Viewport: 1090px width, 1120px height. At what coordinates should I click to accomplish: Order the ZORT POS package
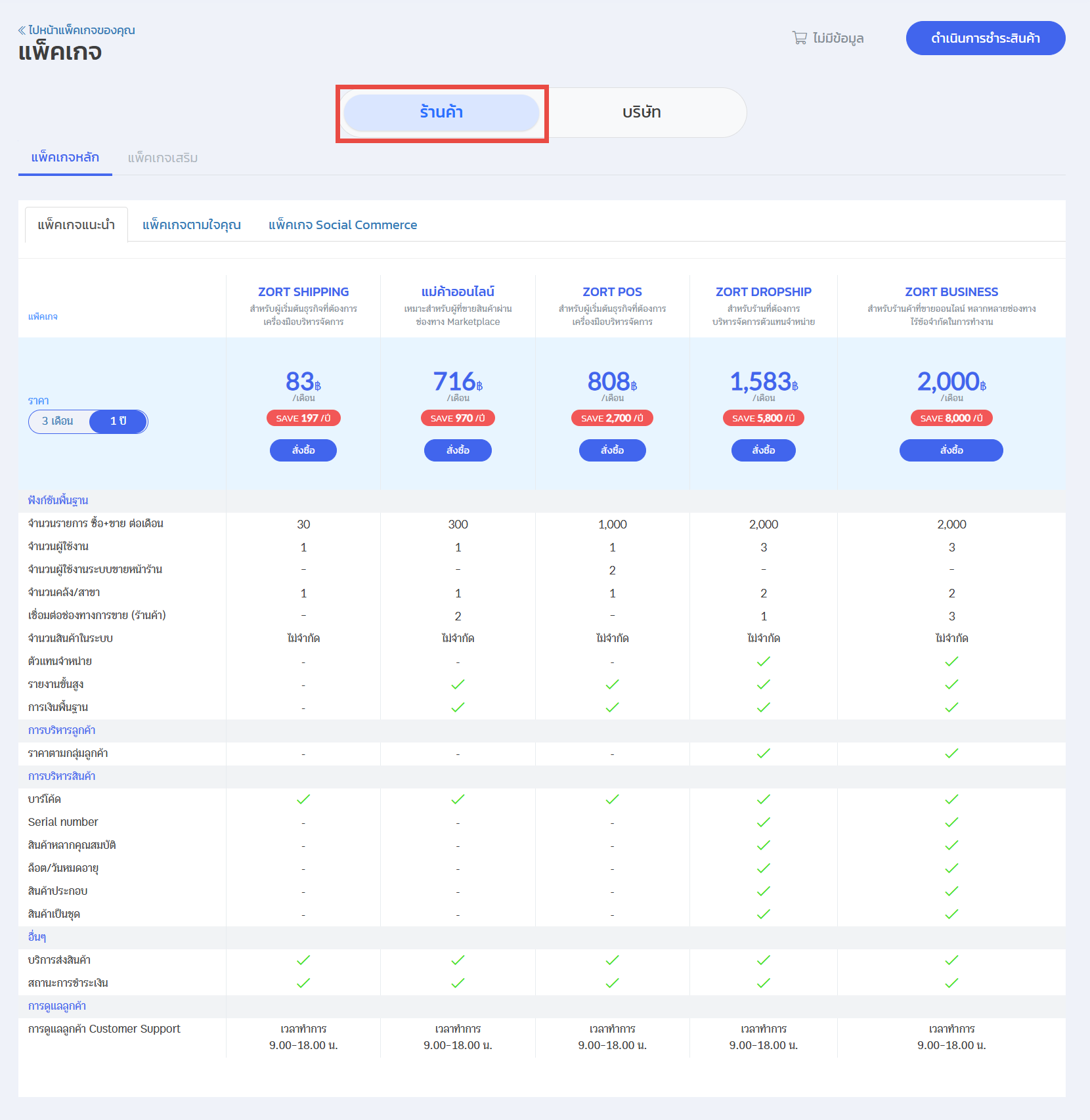tap(612, 450)
